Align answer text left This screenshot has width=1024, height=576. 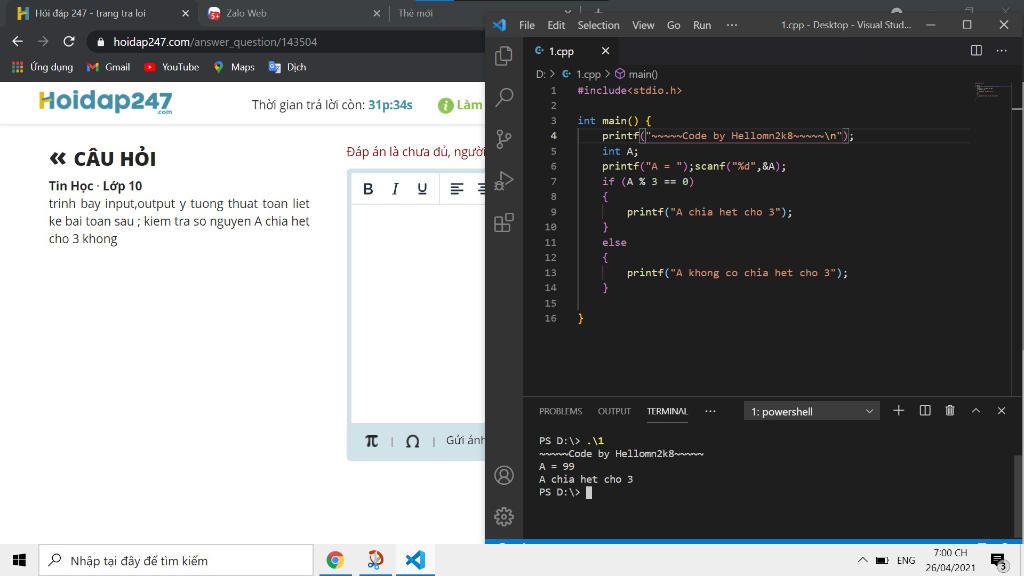point(456,189)
